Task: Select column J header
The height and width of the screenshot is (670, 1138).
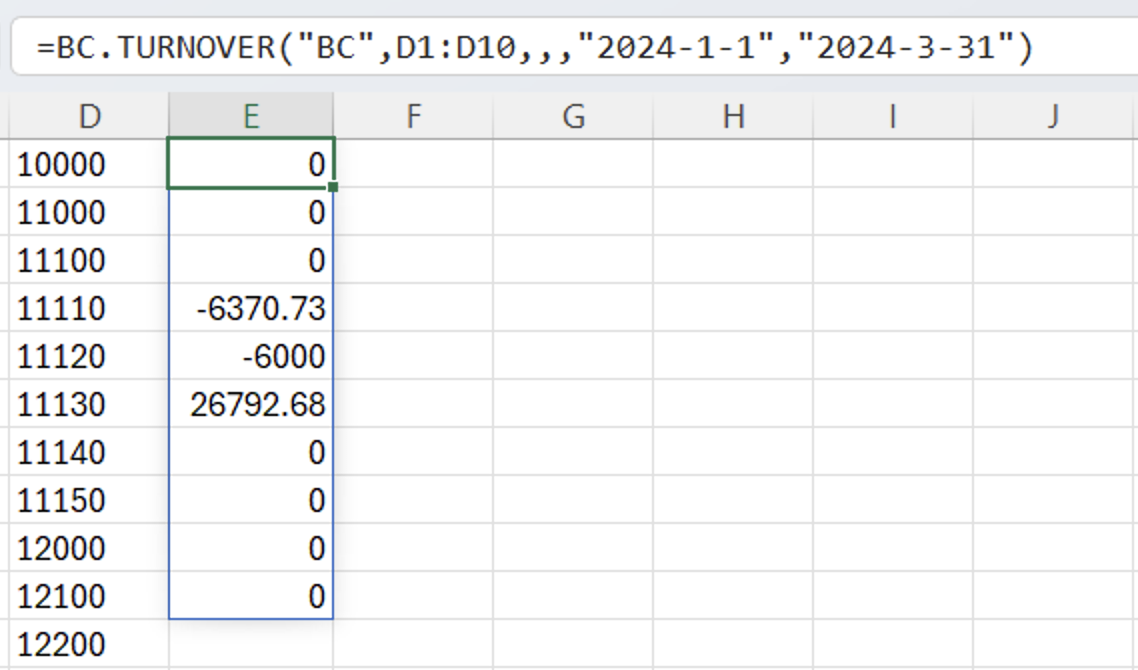Action: 1053,117
